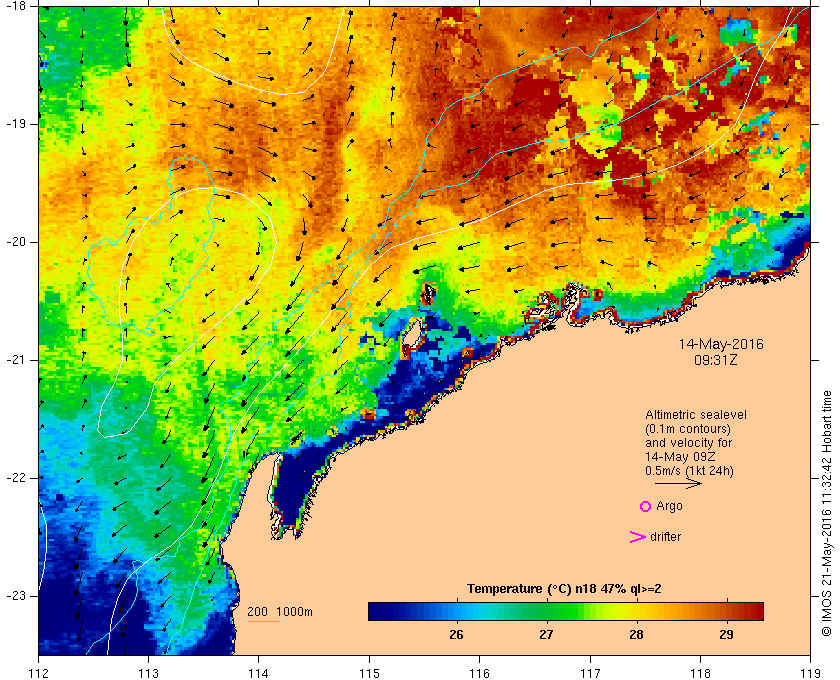The height and width of the screenshot is (680, 840).
Task: Click the 0.5m/s velocity scale arrow
Action: point(678,483)
